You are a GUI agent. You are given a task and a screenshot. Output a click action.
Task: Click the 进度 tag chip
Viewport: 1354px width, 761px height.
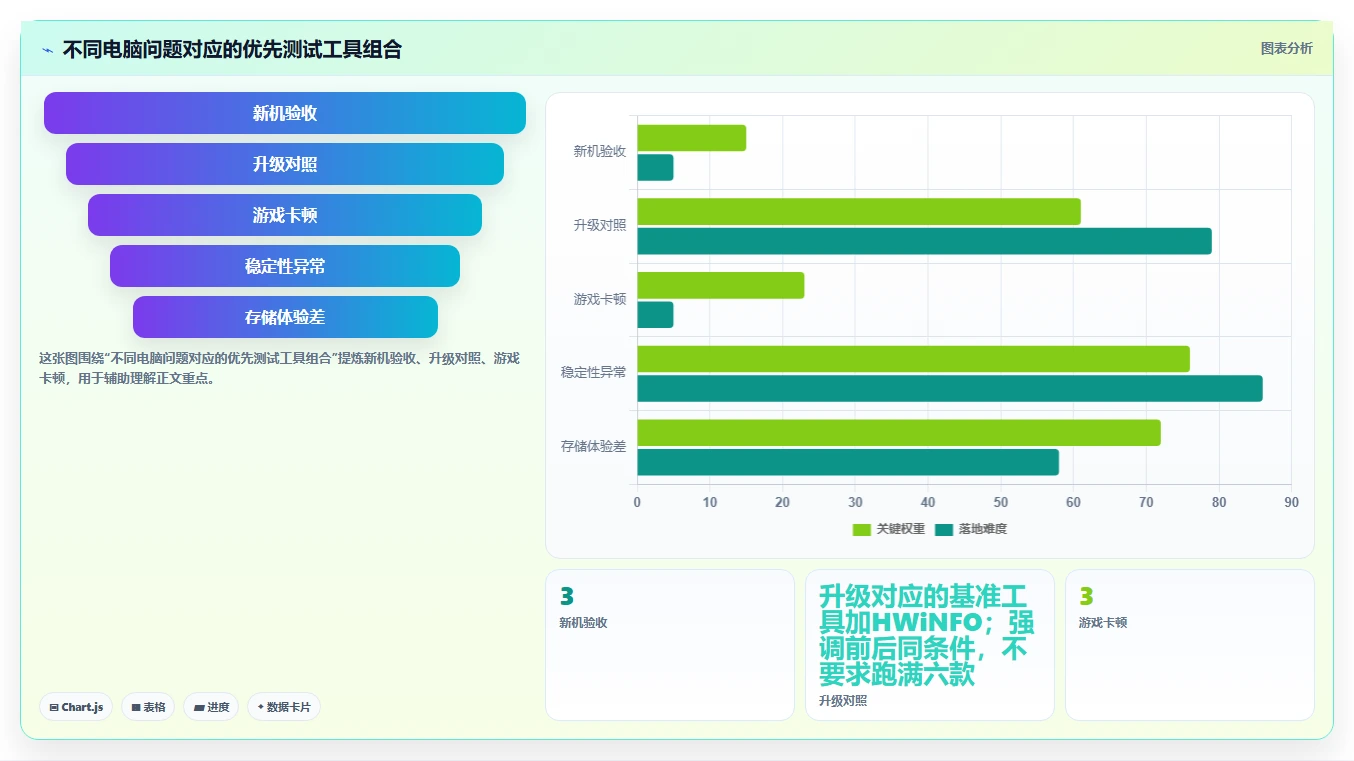tap(211, 707)
